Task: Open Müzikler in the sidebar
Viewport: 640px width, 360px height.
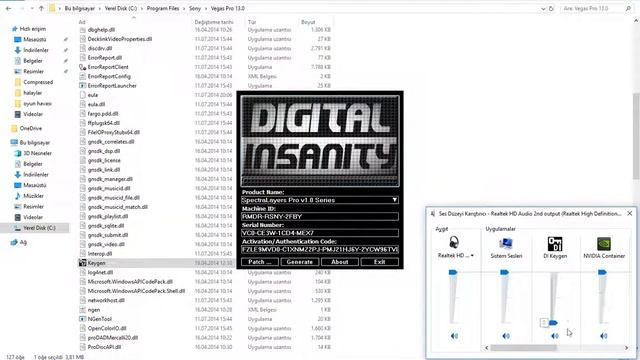Action: coord(33,196)
